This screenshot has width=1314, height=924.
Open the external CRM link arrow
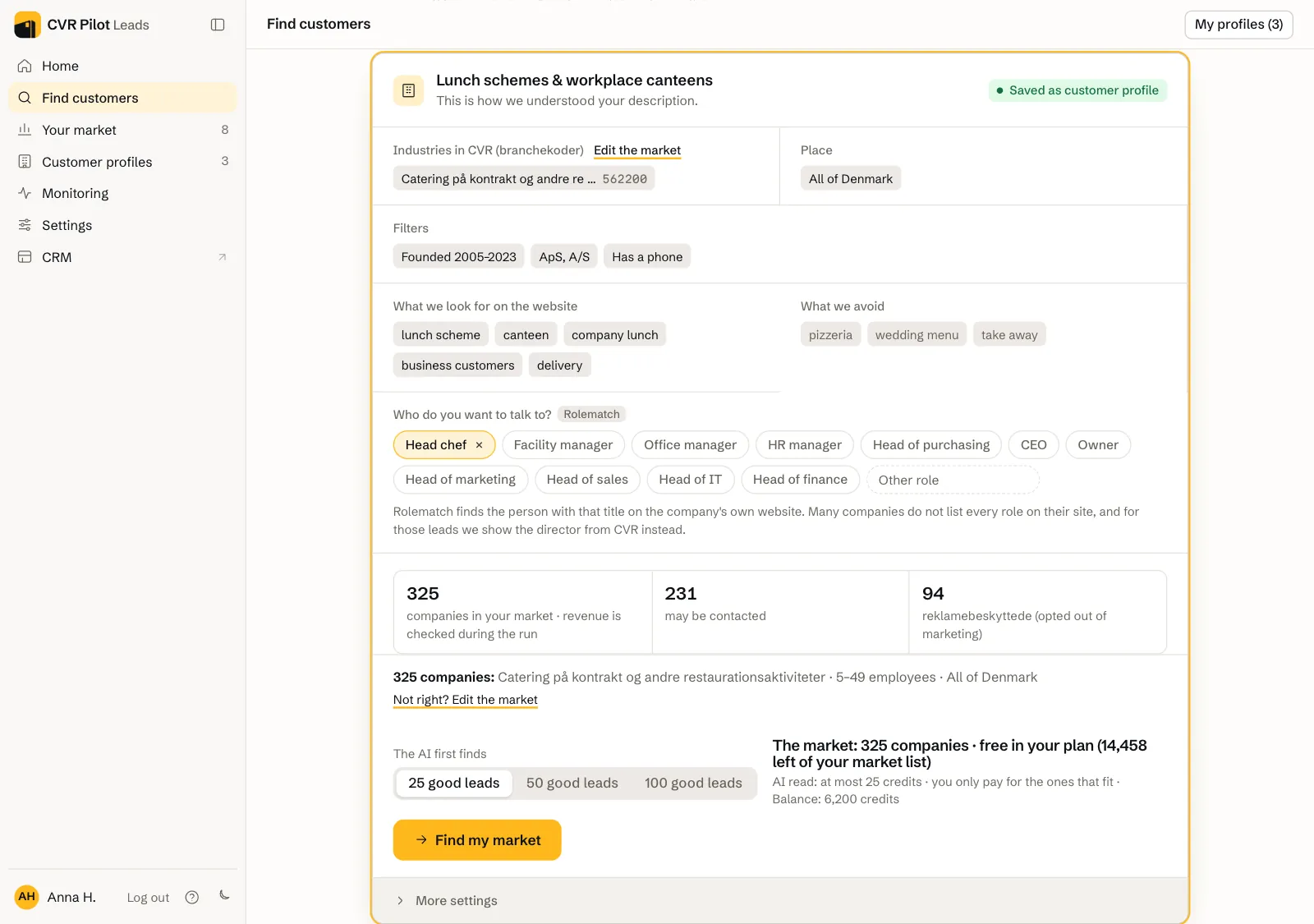coord(222,257)
